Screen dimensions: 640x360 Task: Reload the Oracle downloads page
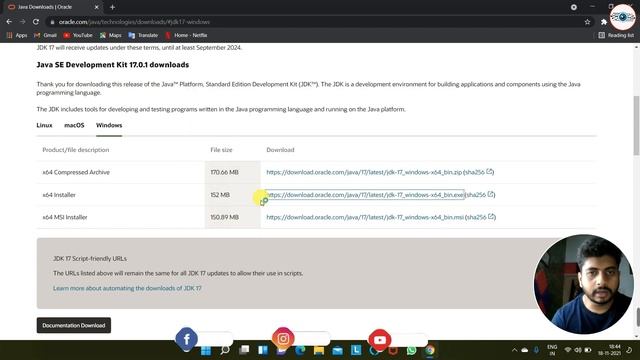click(36, 22)
